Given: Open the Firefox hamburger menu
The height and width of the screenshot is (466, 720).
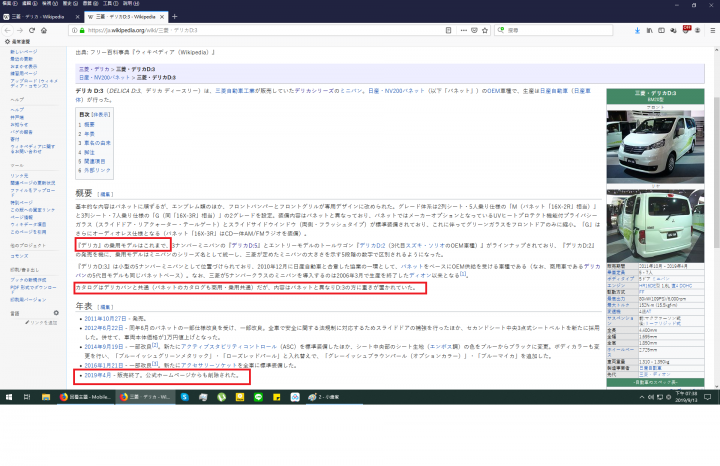Looking at the screenshot, I should [x=713, y=30].
